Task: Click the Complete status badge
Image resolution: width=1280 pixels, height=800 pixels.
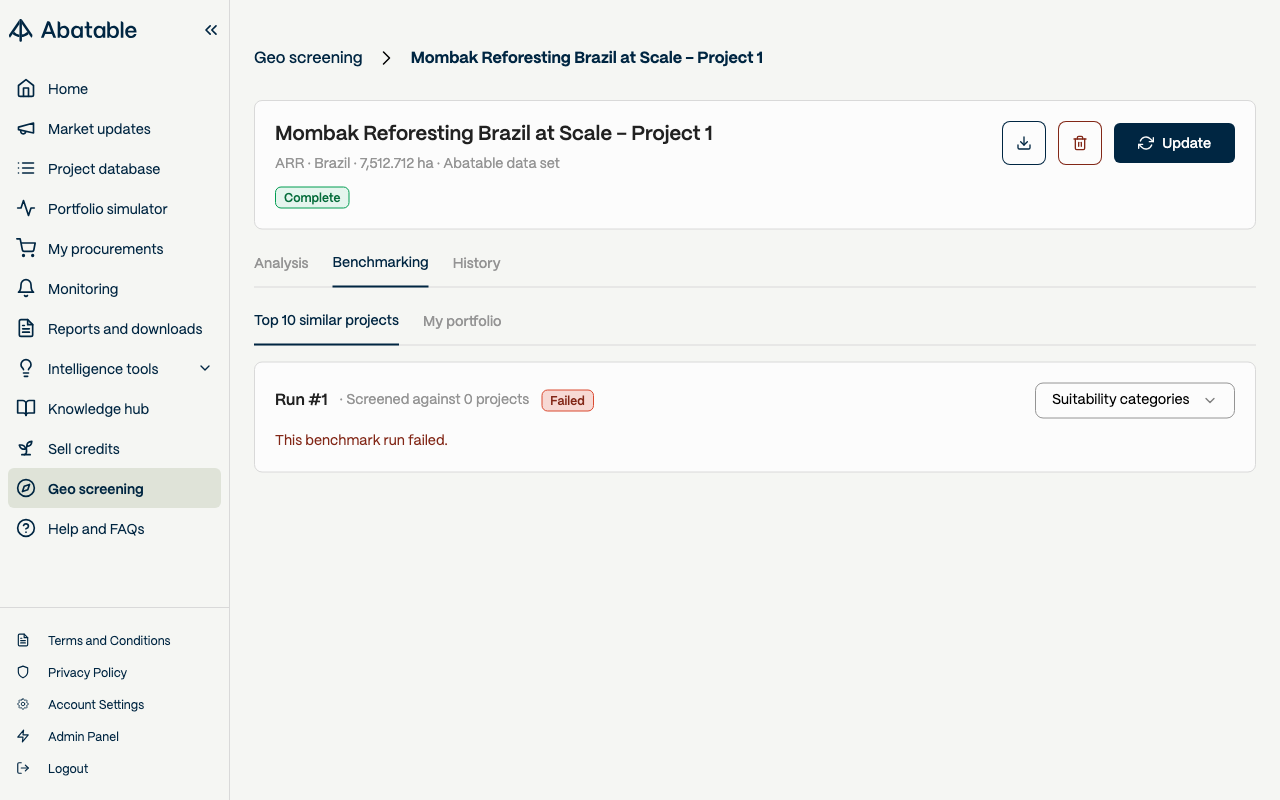Action: click(x=312, y=198)
